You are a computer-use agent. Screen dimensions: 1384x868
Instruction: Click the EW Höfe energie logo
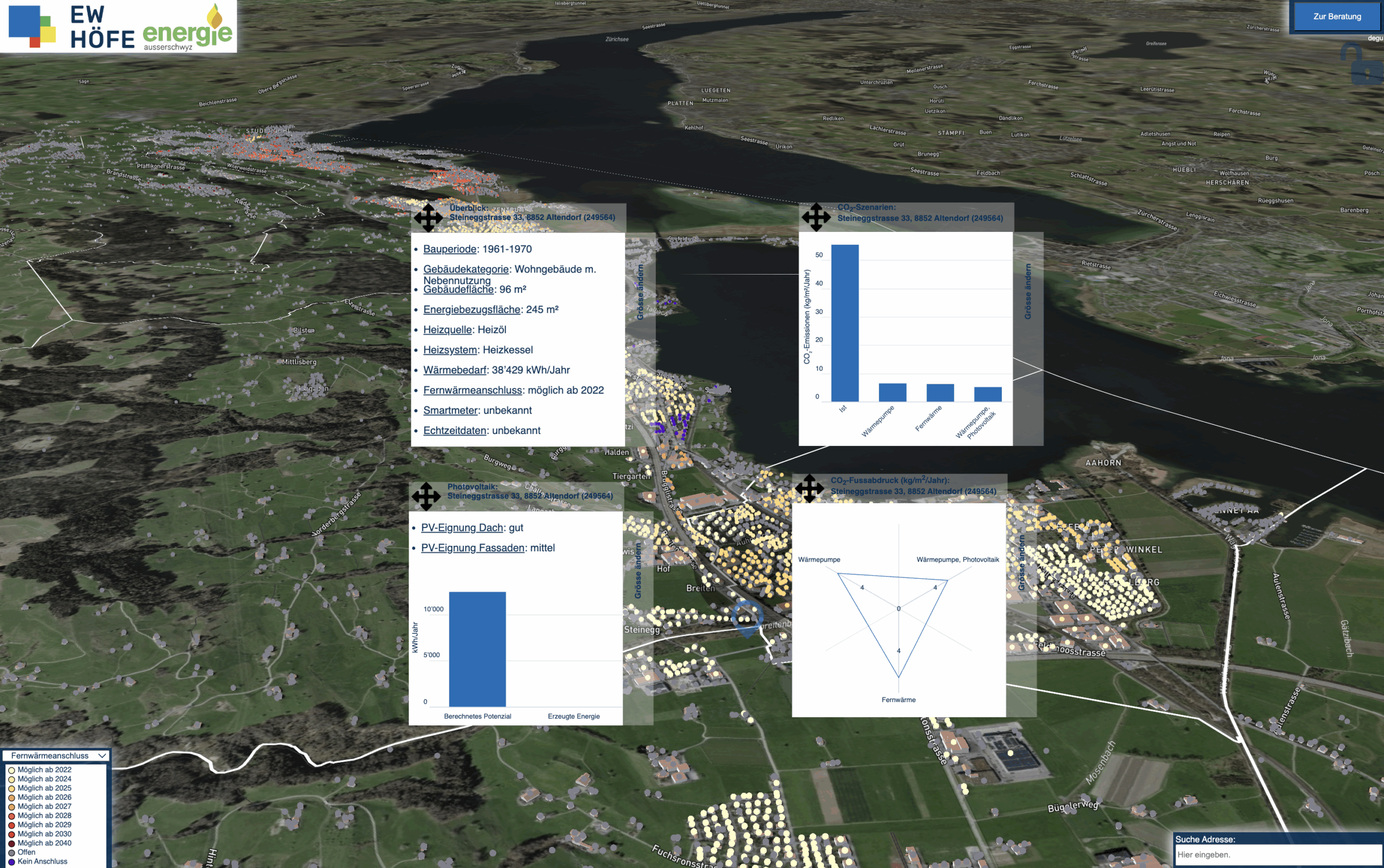(x=119, y=26)
